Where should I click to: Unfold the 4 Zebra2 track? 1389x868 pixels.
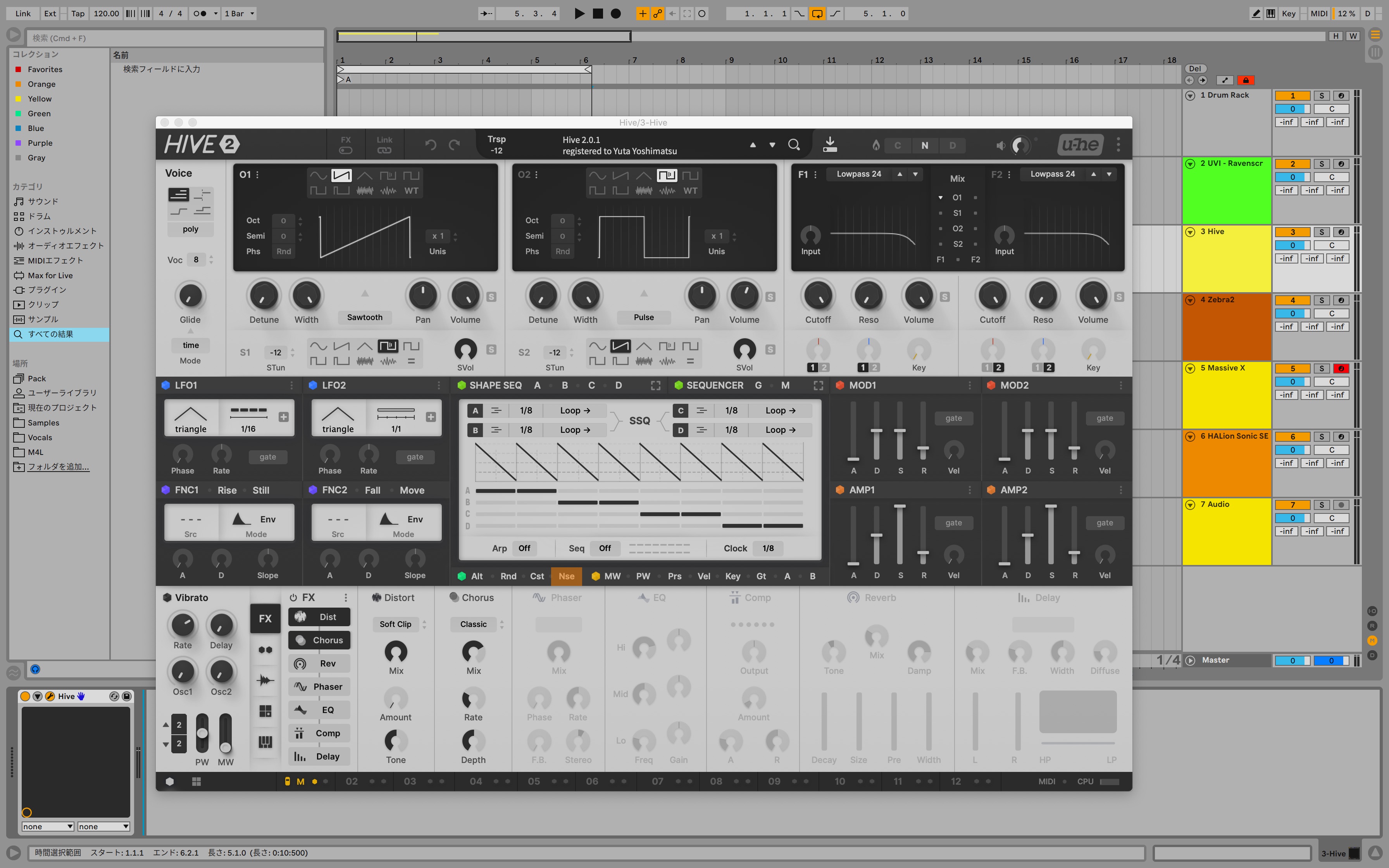[1191, 300]
